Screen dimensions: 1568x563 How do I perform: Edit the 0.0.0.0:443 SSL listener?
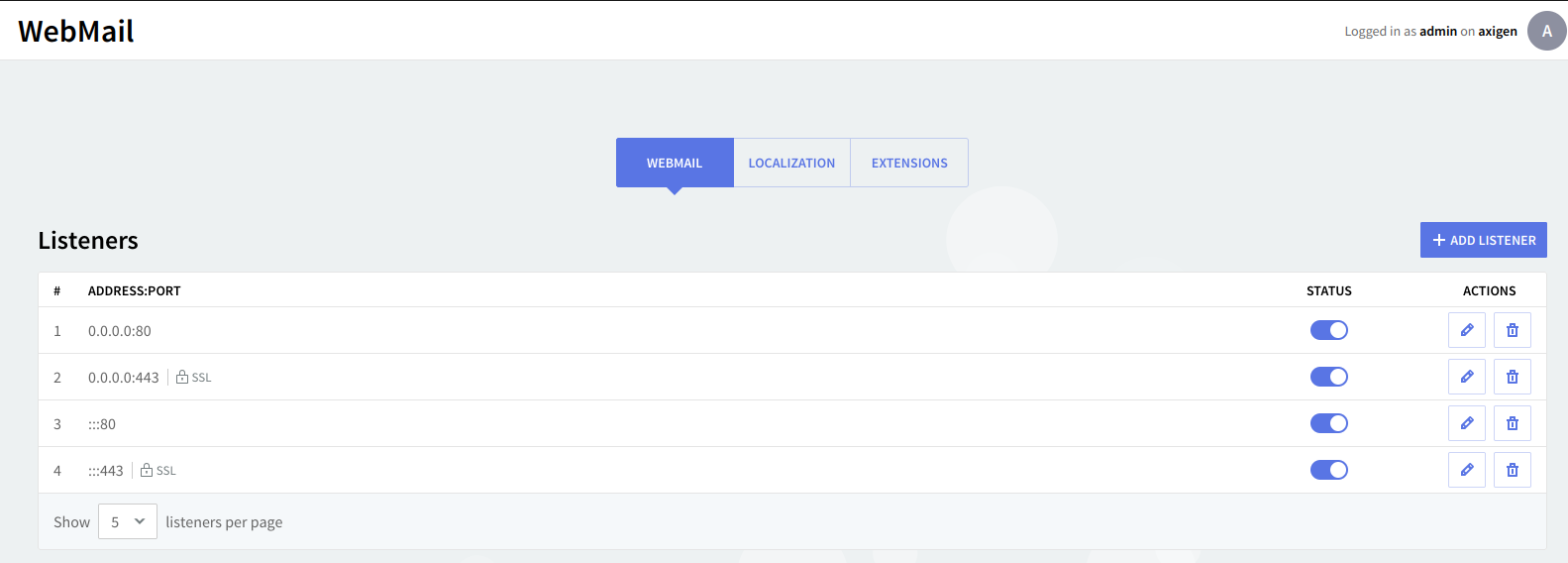click(x=1466, y=377)
